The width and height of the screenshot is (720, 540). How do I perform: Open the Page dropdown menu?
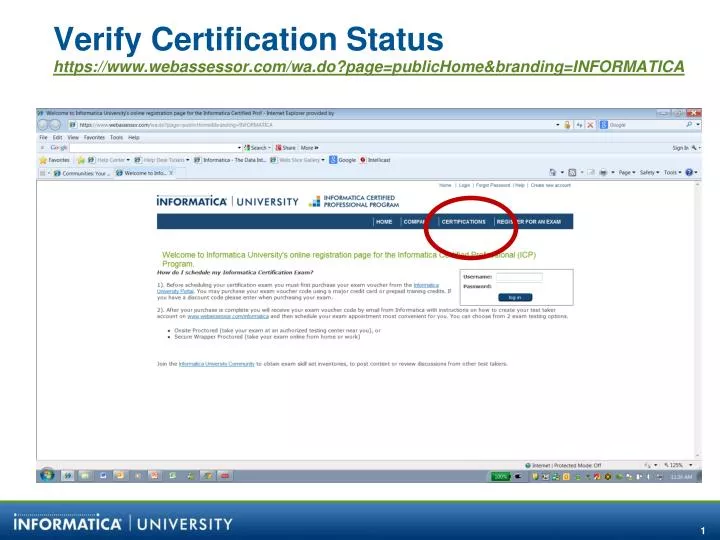pyautogui.click(x=627, y=172)
